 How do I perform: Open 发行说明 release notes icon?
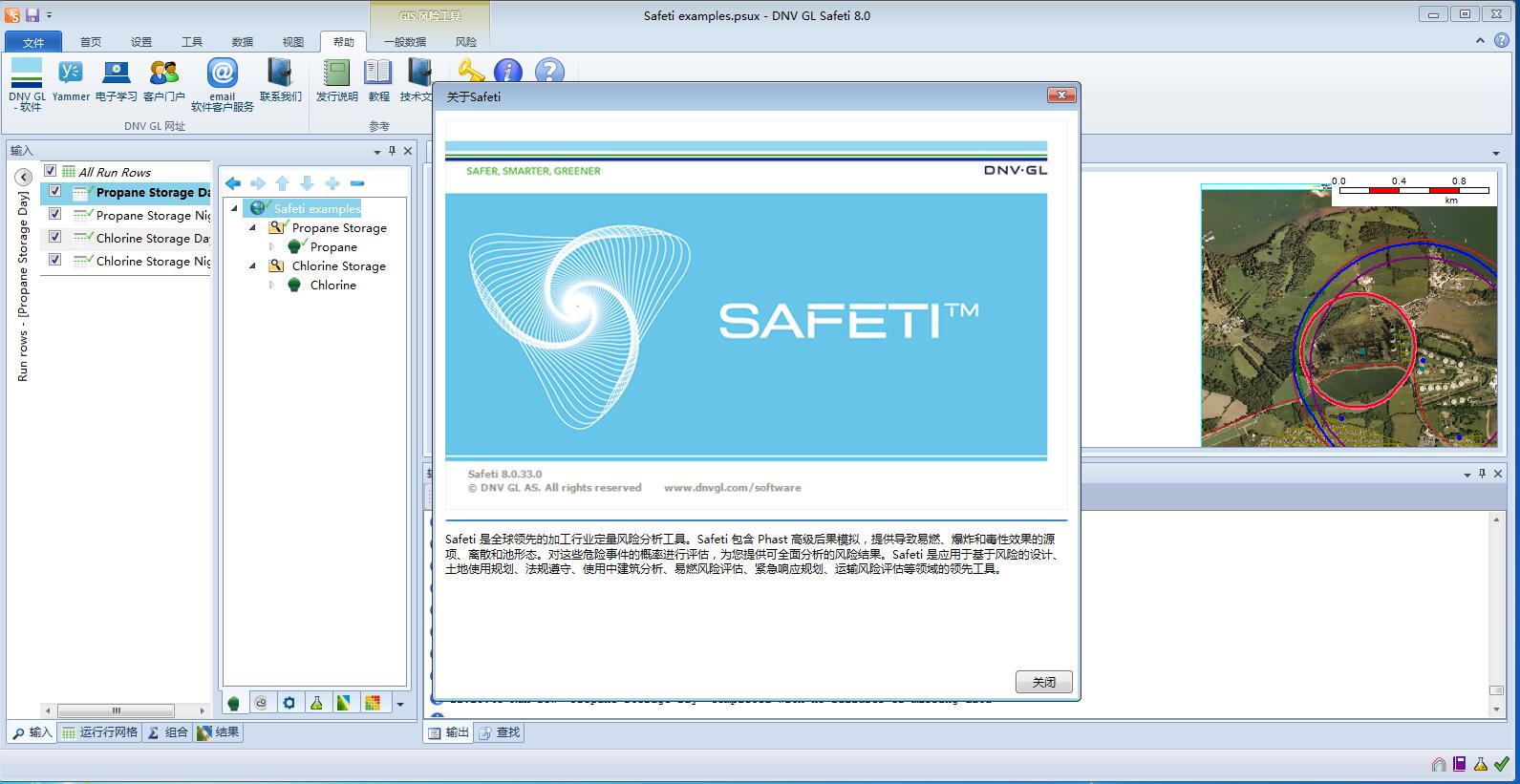336,73
